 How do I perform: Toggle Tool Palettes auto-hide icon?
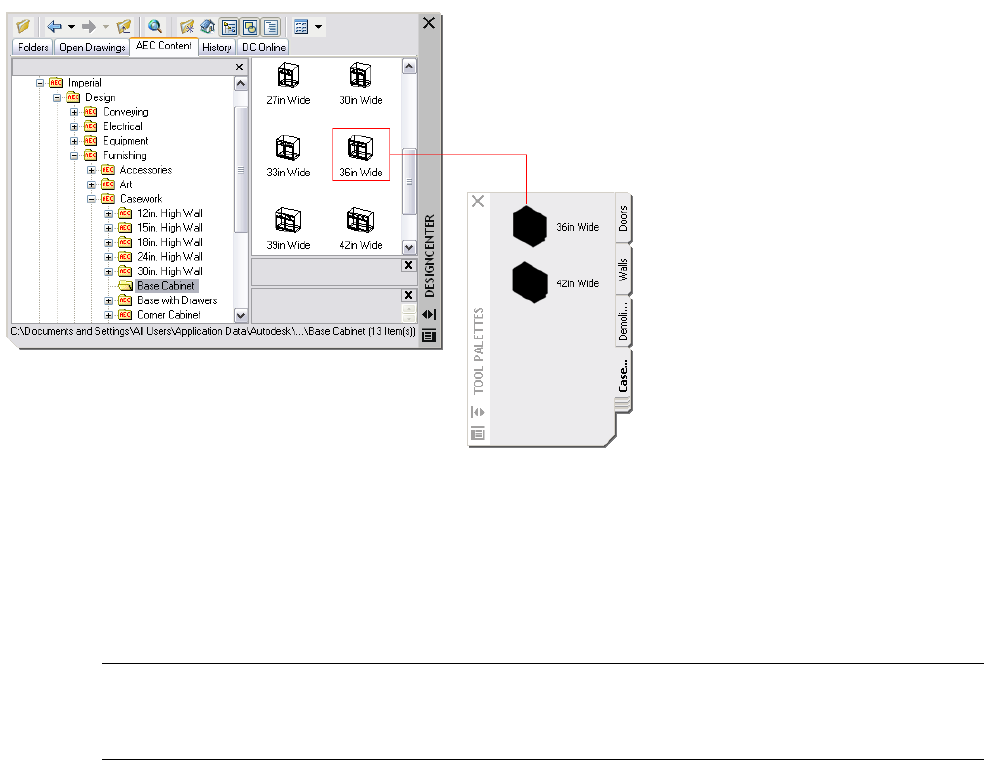tap(478, 412)
